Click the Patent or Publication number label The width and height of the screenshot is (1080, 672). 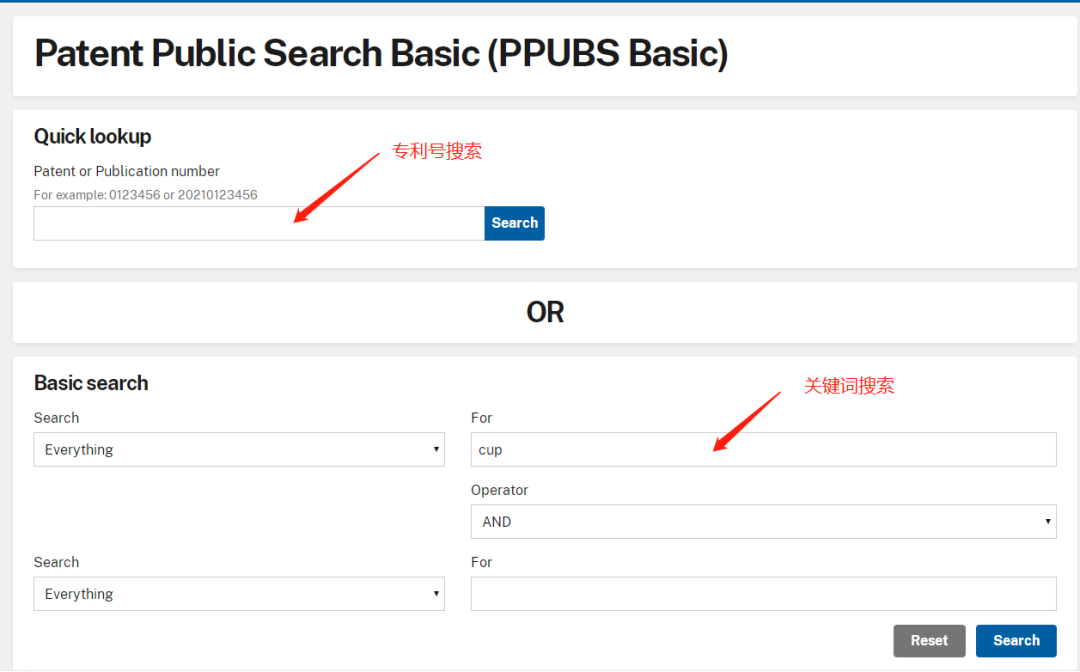coord(127,171)
